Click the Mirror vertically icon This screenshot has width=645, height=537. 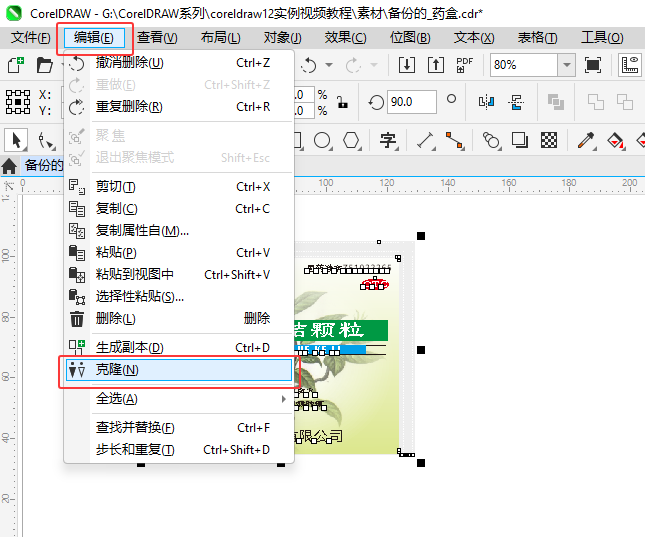point(516,102)
